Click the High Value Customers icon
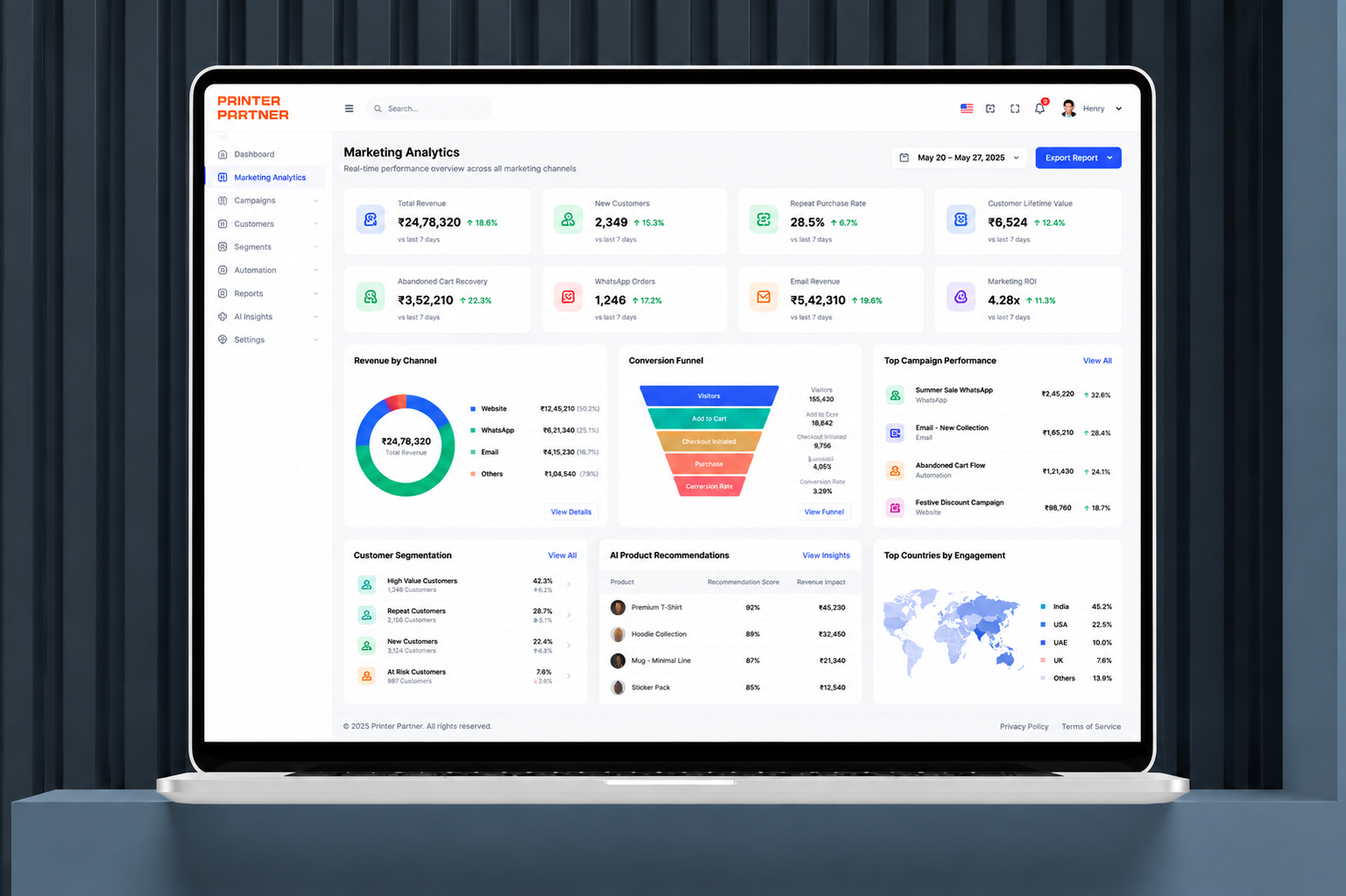This screenshot has width=1346, height=896. pos(367,585)
